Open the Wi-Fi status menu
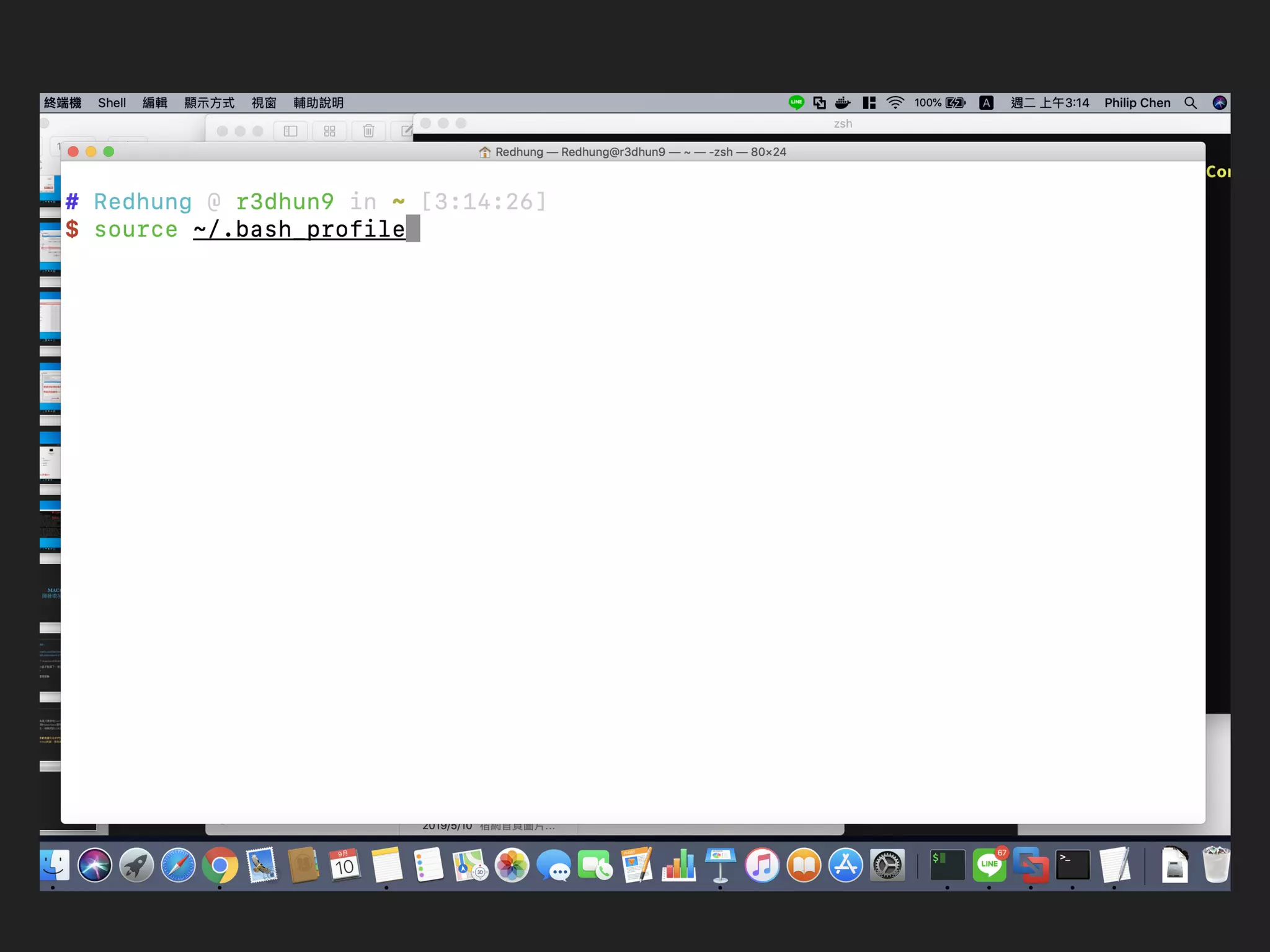 click(895, 103)
